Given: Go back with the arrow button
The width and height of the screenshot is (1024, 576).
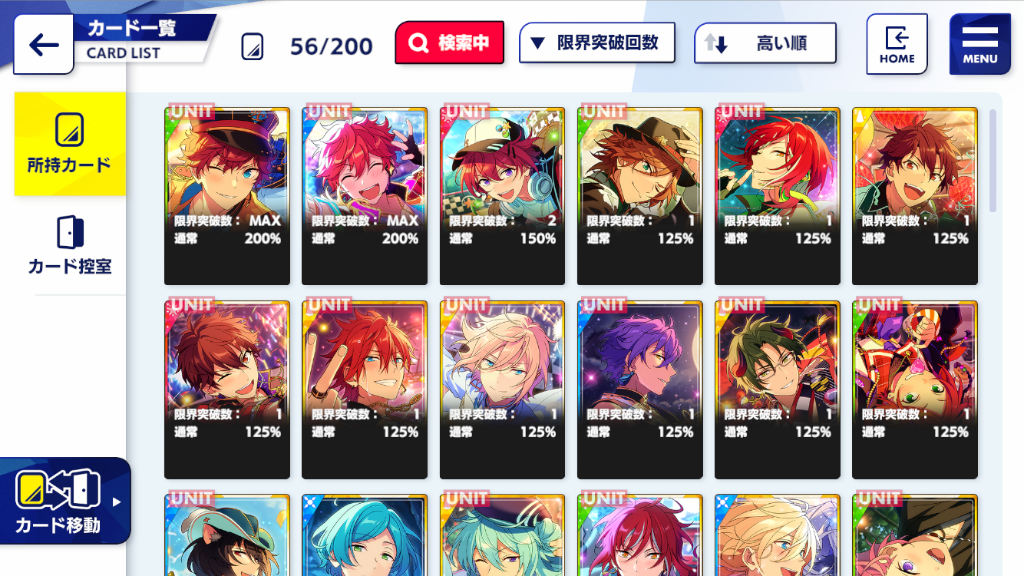Looking at the screenshot, I should tap(44, 44).
